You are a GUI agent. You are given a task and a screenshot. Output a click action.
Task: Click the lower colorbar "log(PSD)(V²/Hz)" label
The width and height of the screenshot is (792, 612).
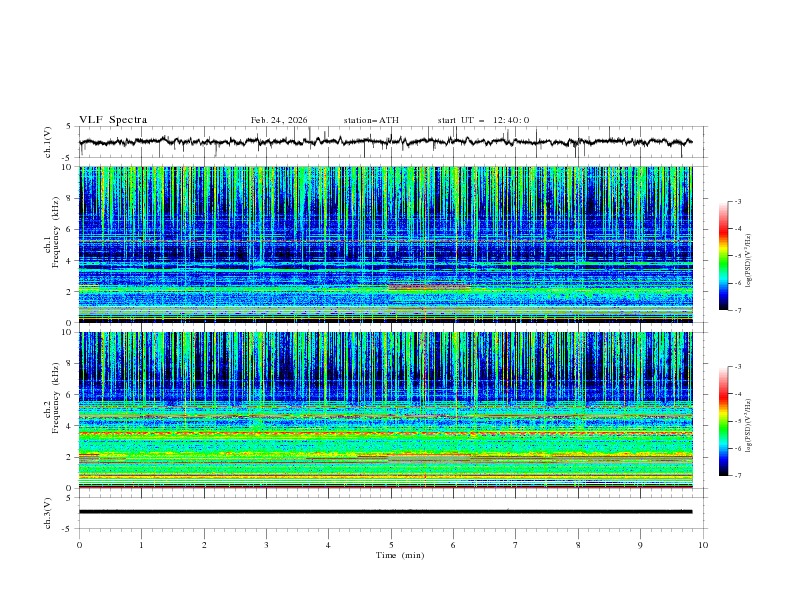[748, 425]
